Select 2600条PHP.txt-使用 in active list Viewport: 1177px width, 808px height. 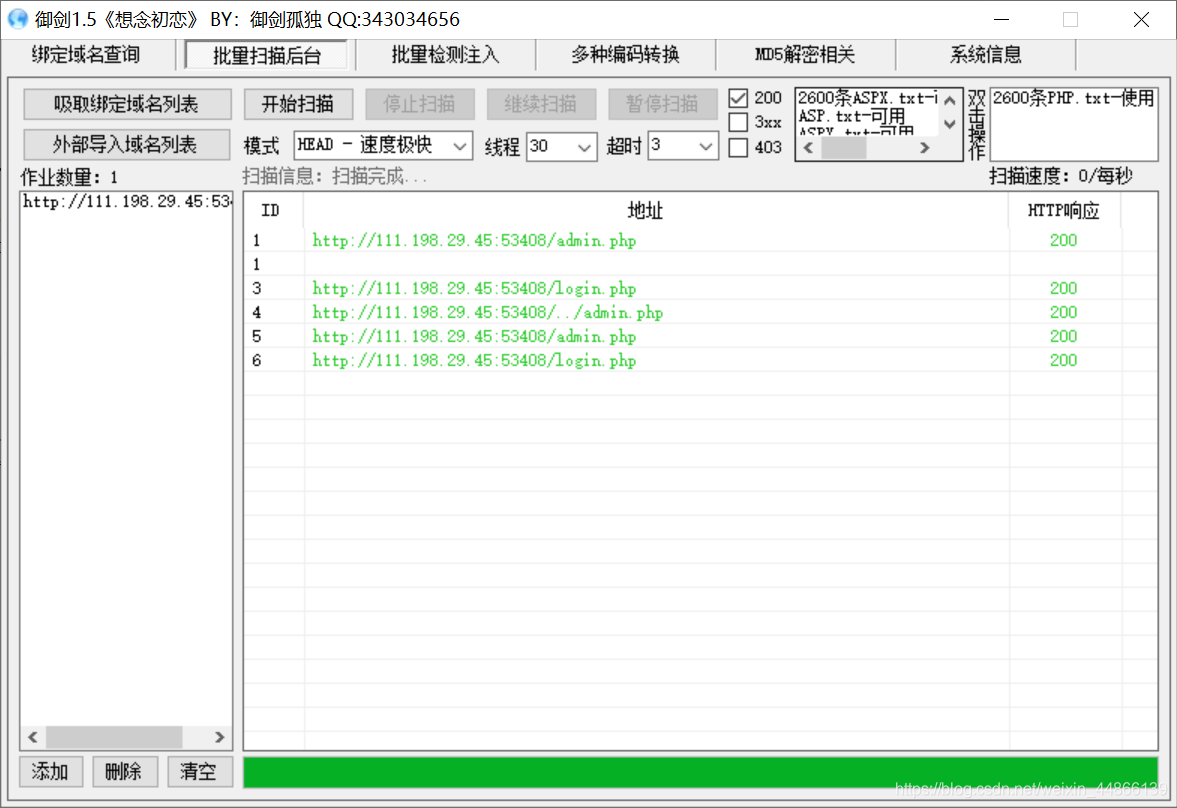pyautogui.click(x=1073, y=98)
